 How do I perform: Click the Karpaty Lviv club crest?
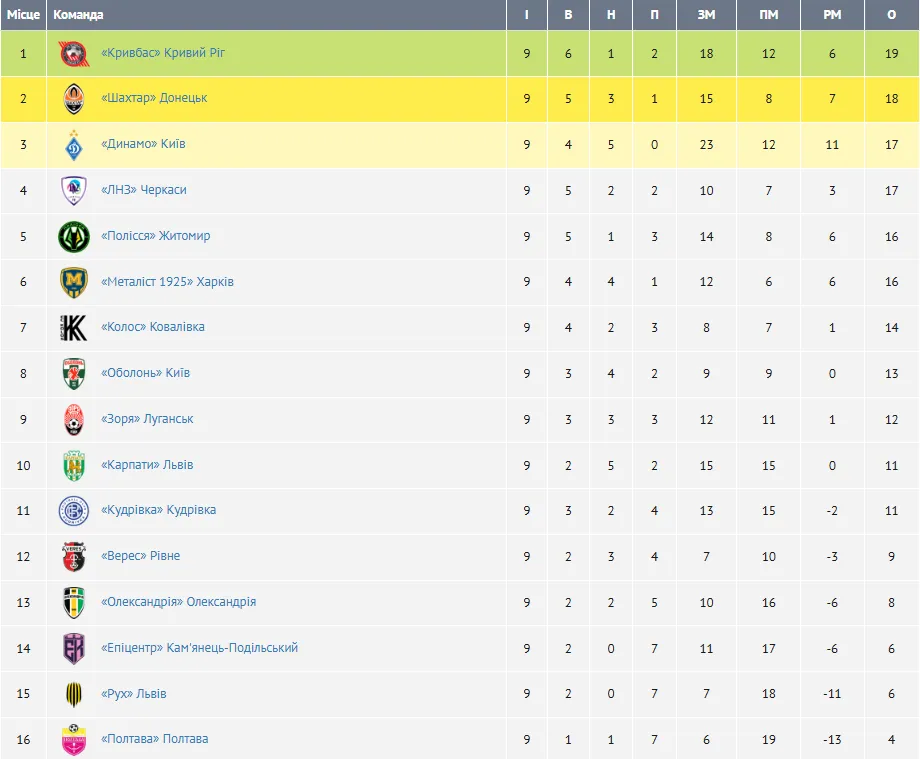74,465
